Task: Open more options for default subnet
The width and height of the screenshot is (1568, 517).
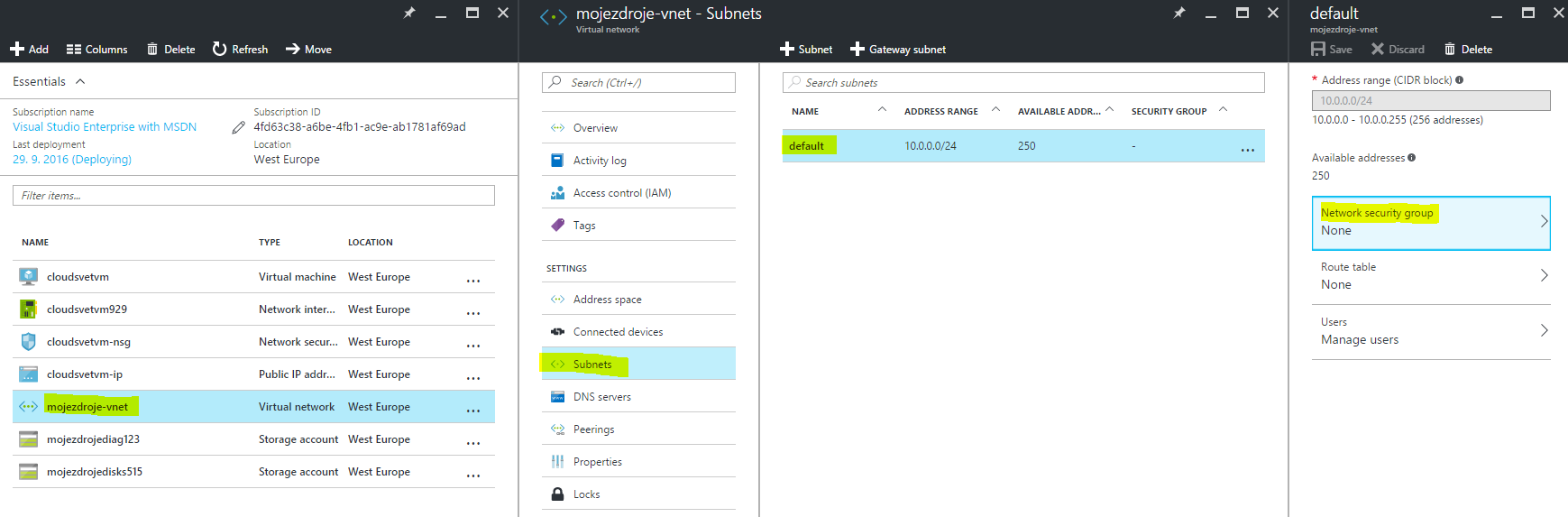Action: click(1248, 150)
